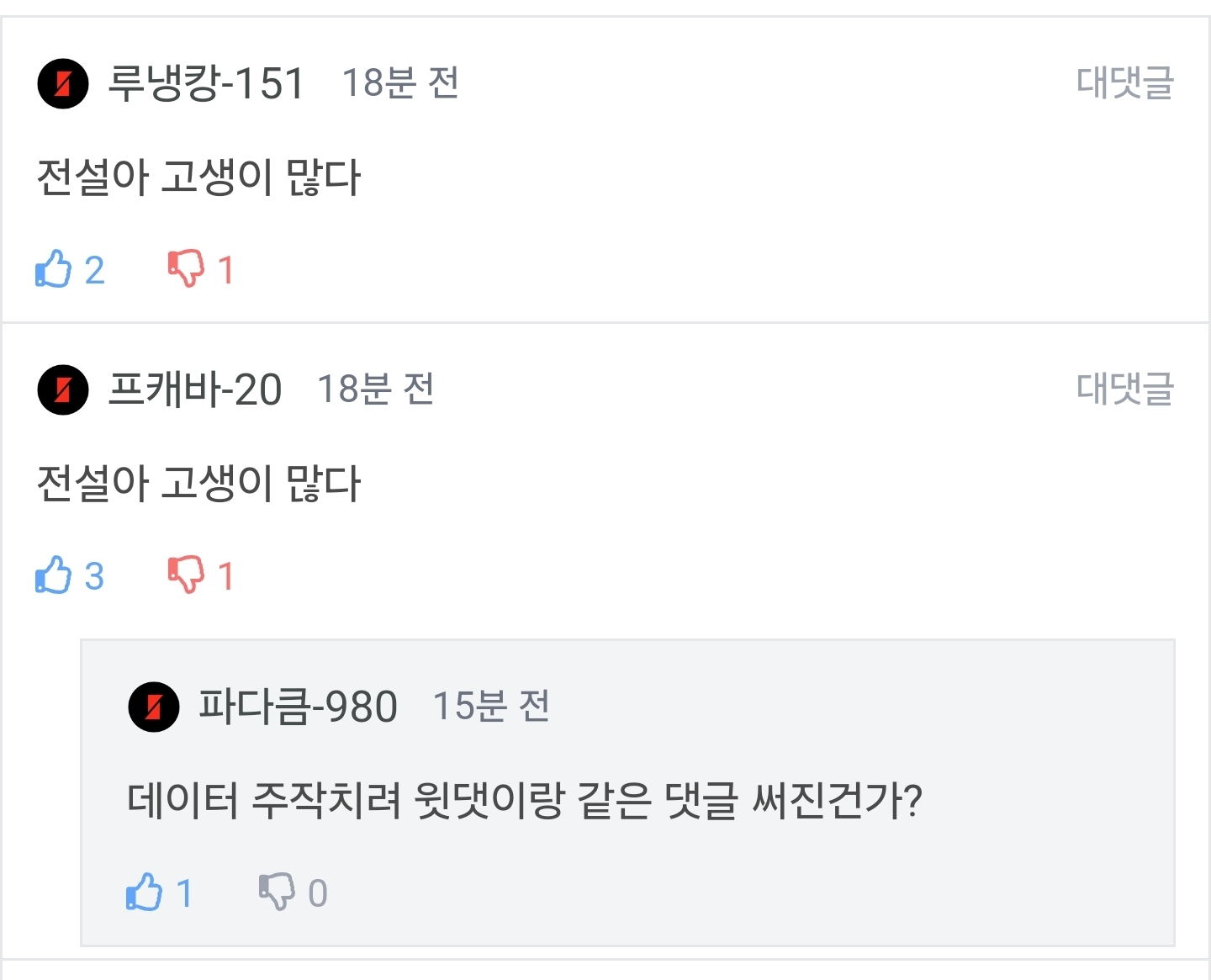Image resolution: width=1211 pixels, height=980 pixels.
Task: Downvote 프캐바-20's comment with the thumbs-down icon
Action: point(186,575)
